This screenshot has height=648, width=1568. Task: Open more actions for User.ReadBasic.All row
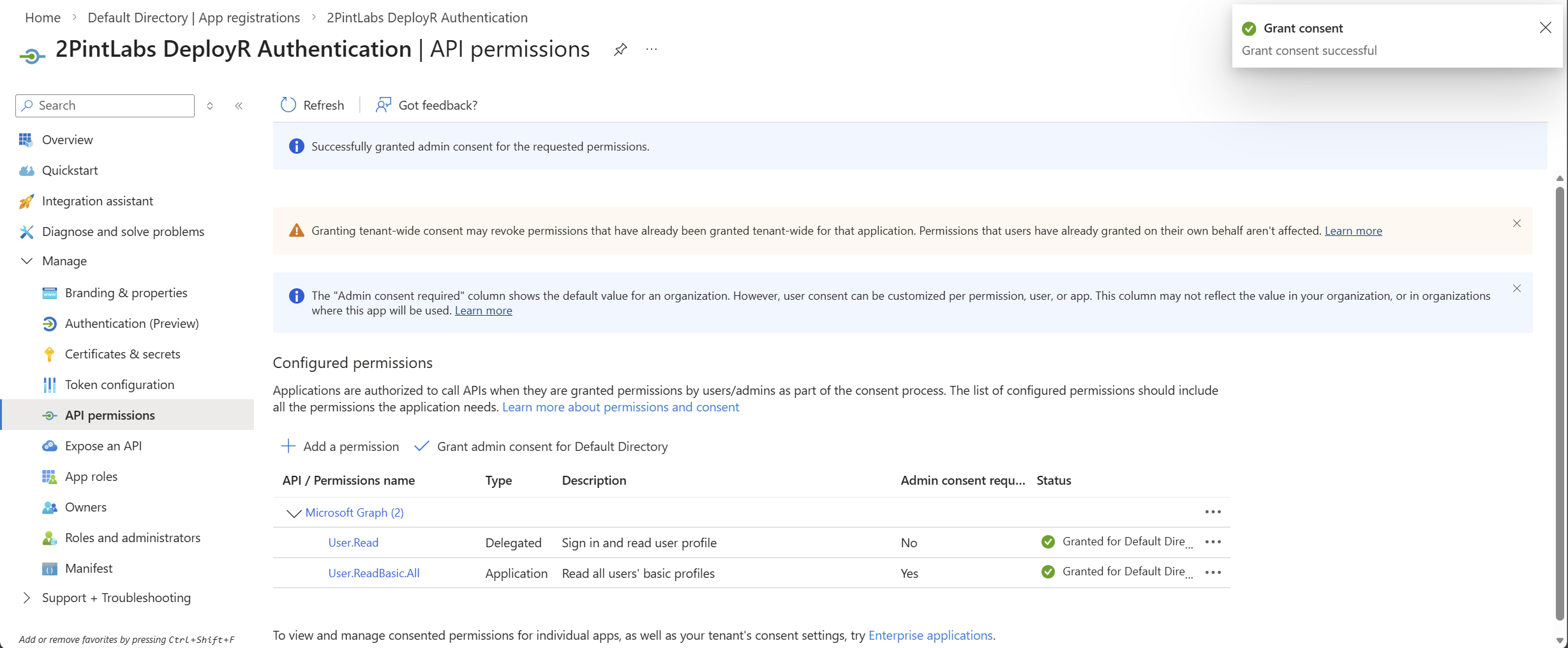pyautogui.click(x=1213, y=573)
